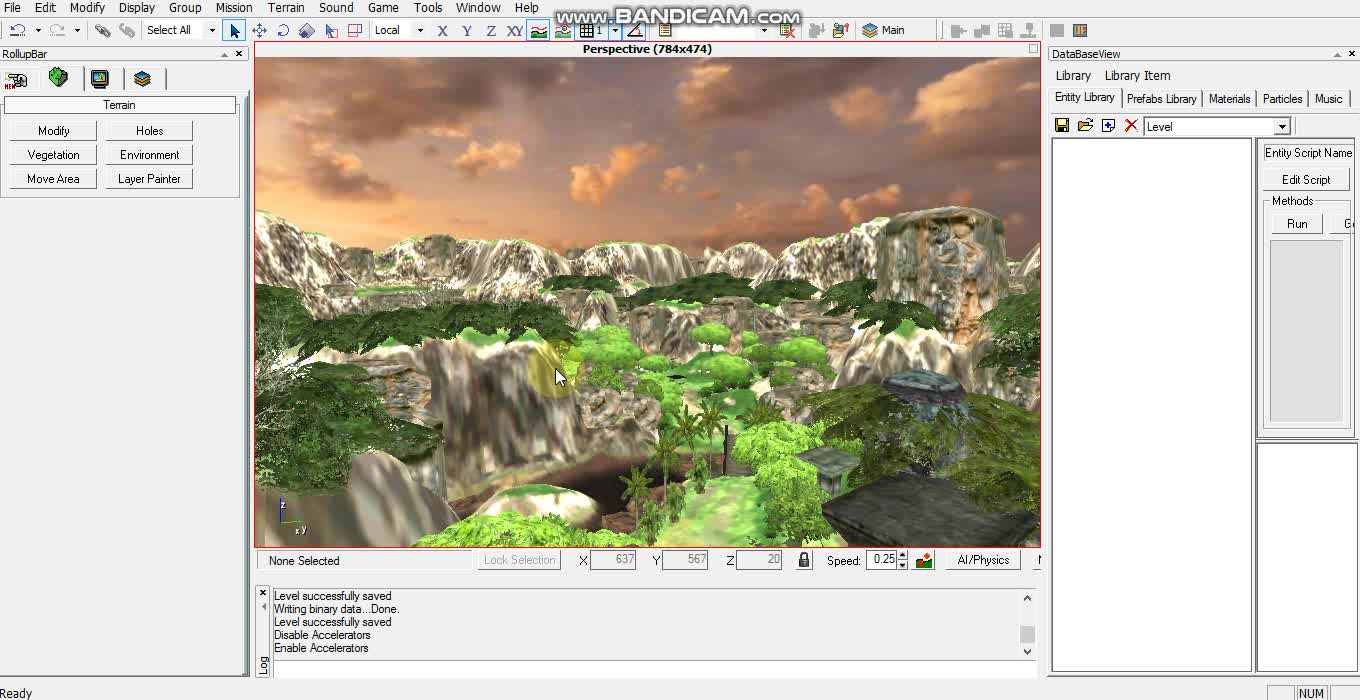Image resolution: width=1360 pixels, height=700 pixels.
Task: Switch to the Materials tab
Action: [x=1229, y=98]
